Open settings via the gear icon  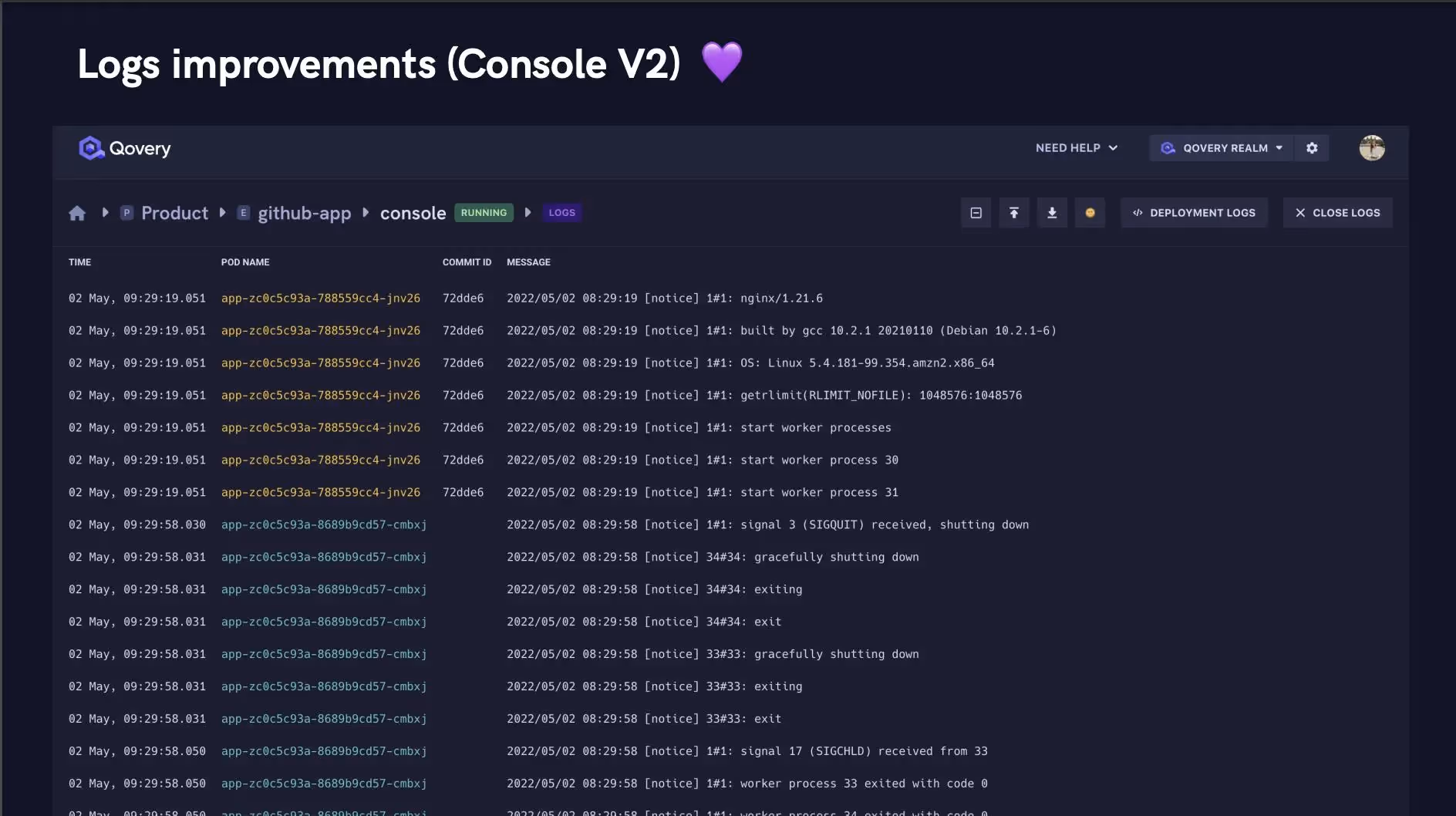tap(1312, 147)
